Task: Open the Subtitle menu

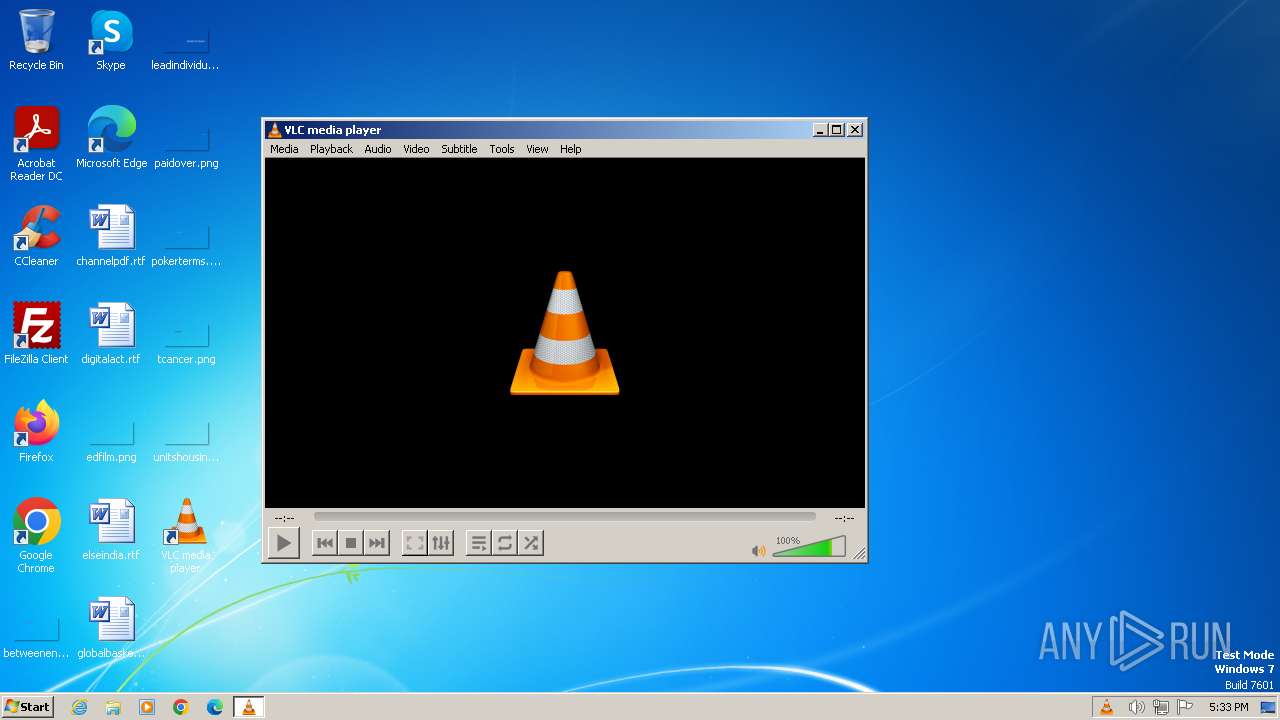Action: [459, 149]
